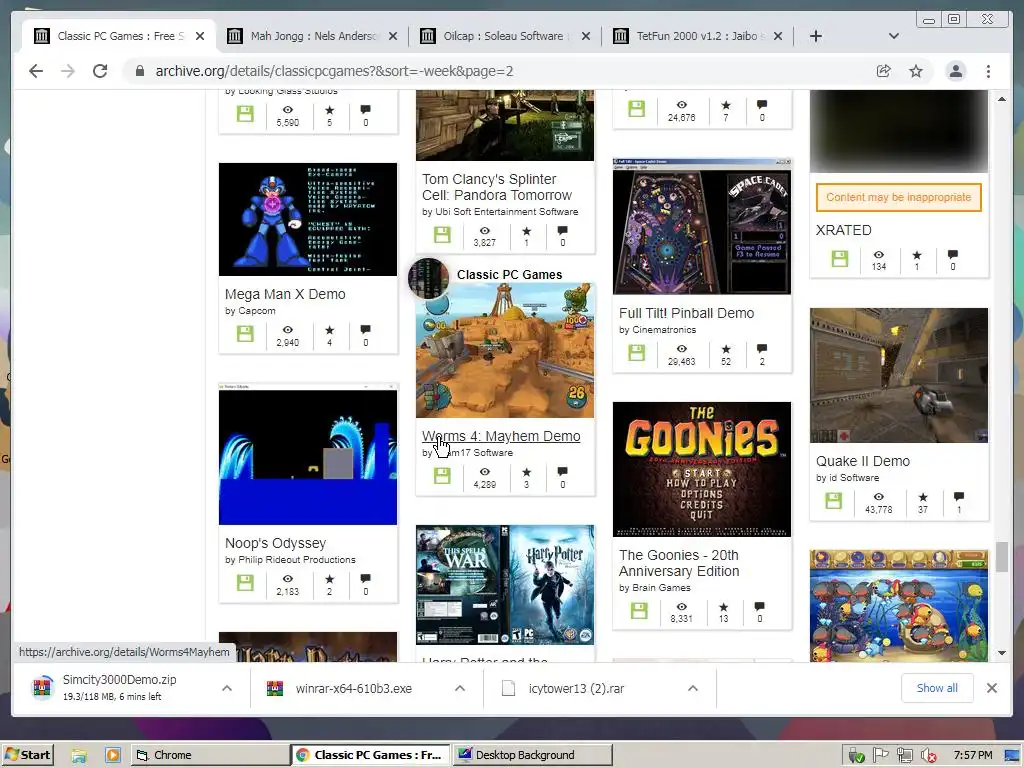Reload the current page

(x=100, y=71)
